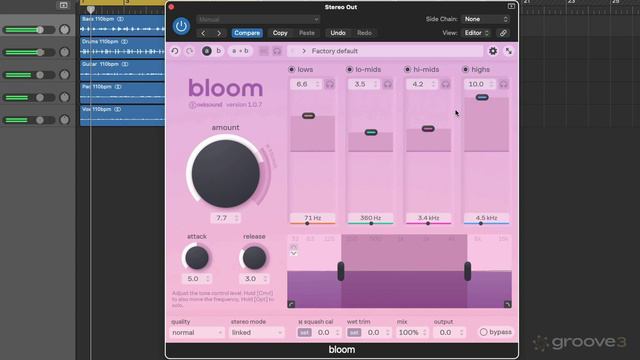Toggle the hi-mids band radio button

tap(407, 69)
